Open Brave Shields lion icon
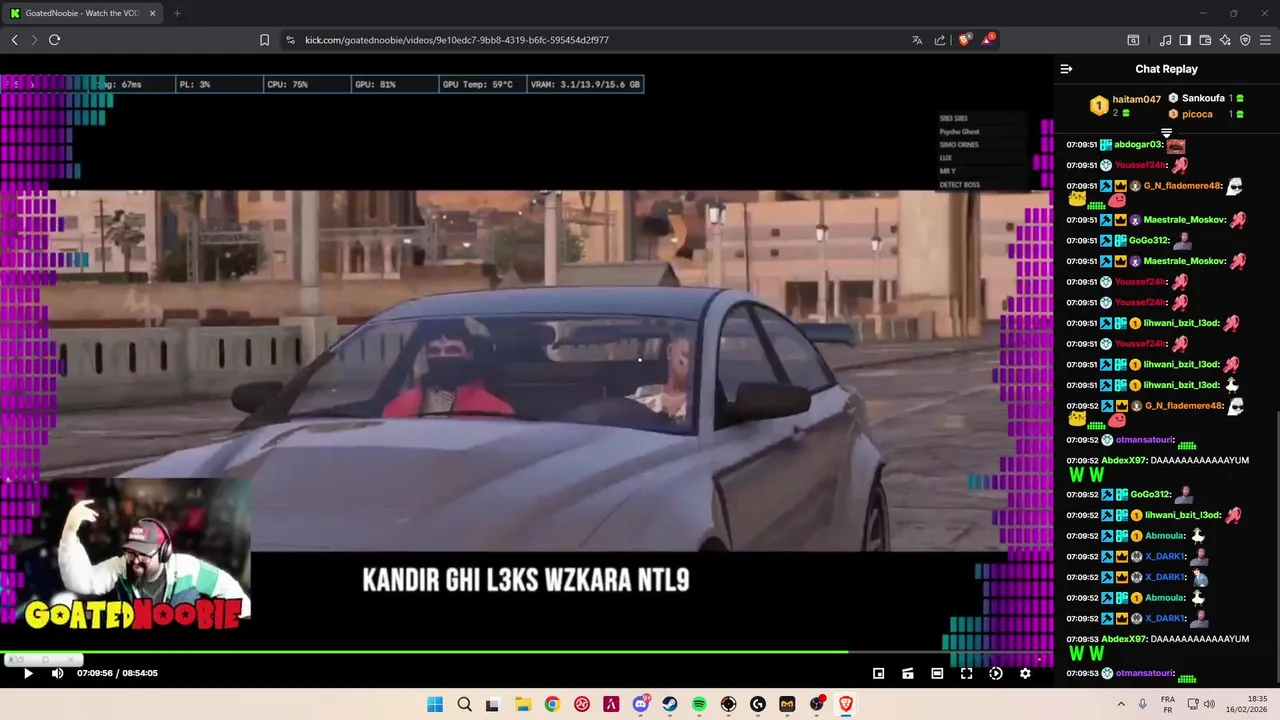1280x720 pixels. tap(964, 40)
